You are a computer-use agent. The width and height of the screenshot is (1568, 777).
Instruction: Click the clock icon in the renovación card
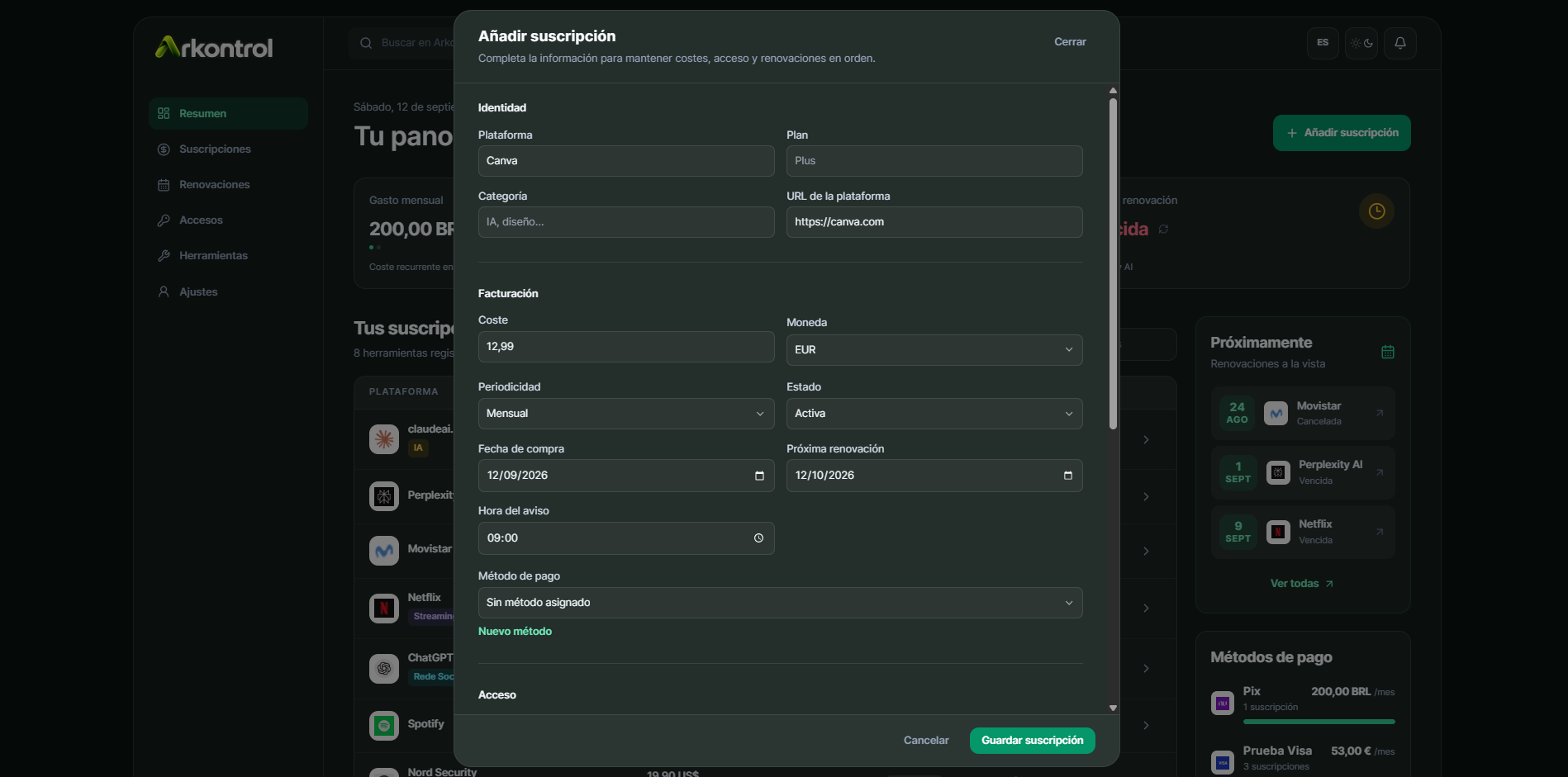(x=1376, y=211)
